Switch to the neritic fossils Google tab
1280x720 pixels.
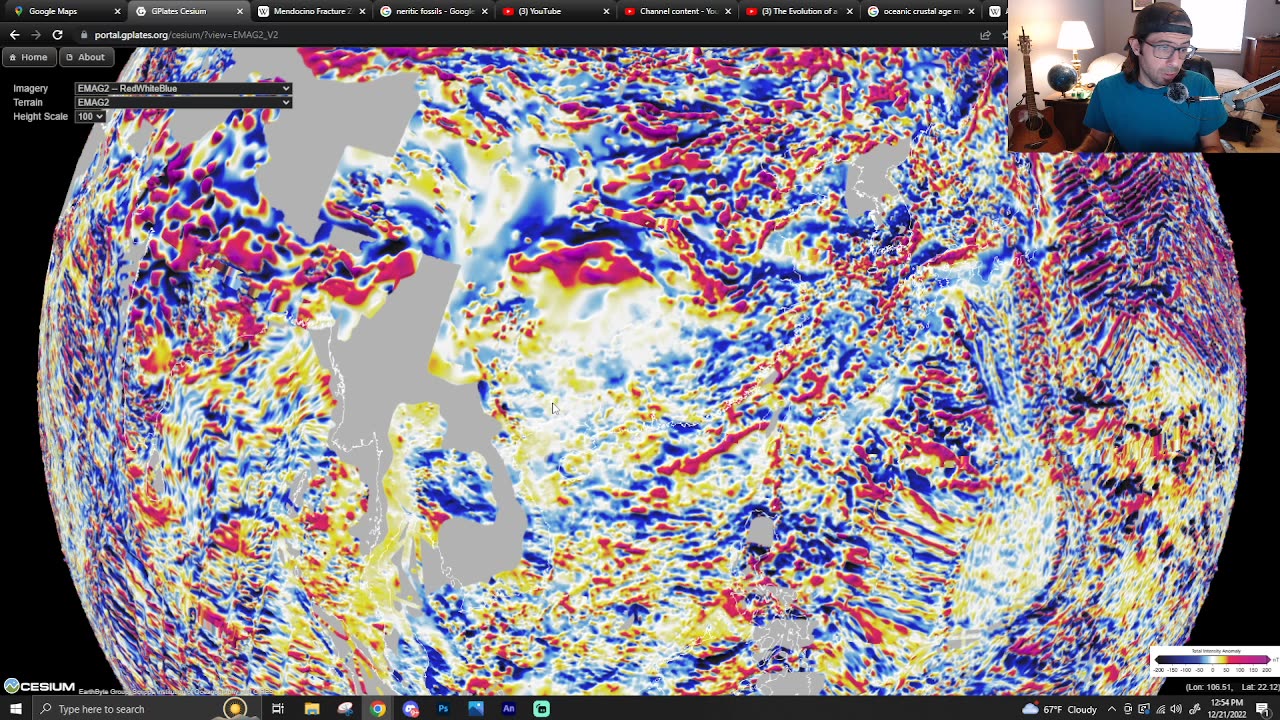click(x=433, y=11)
